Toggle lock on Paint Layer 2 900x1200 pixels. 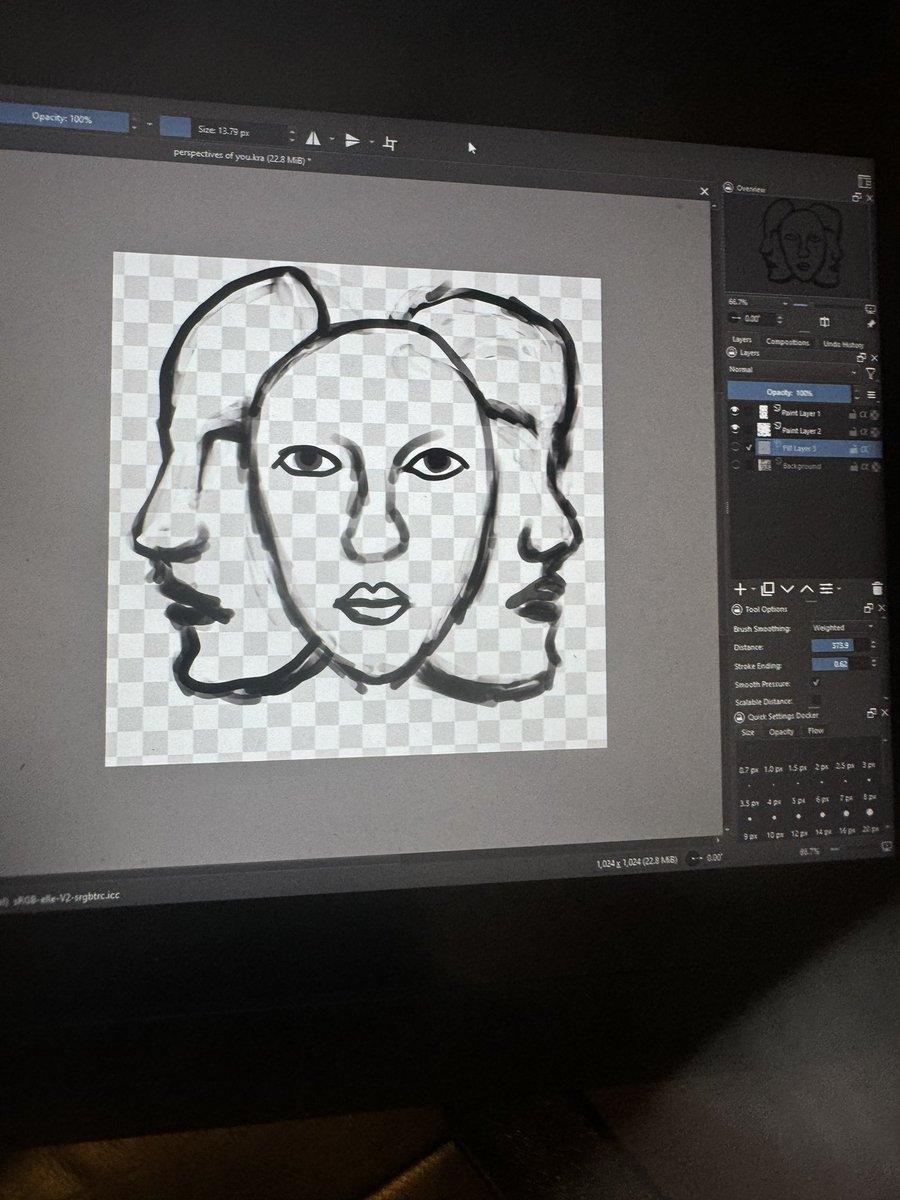coord(852,432)
